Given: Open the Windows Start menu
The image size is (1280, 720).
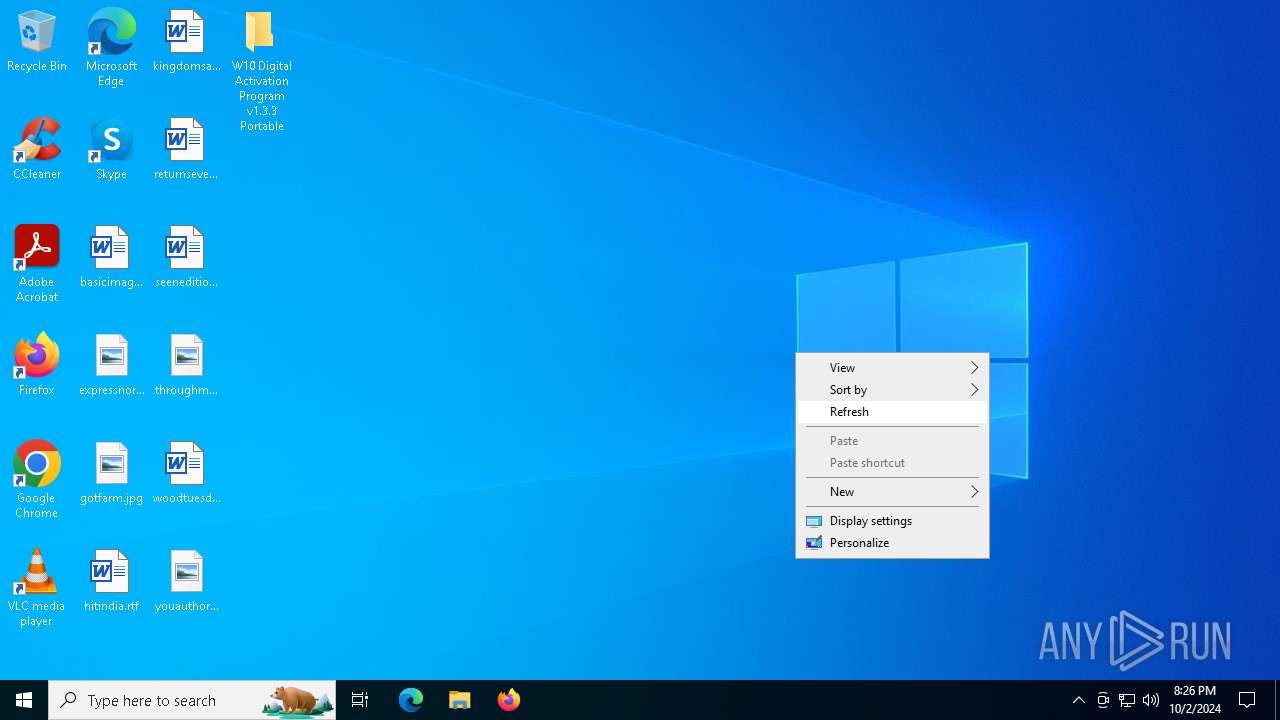Looking at the screenshot, I should [24, 700].
